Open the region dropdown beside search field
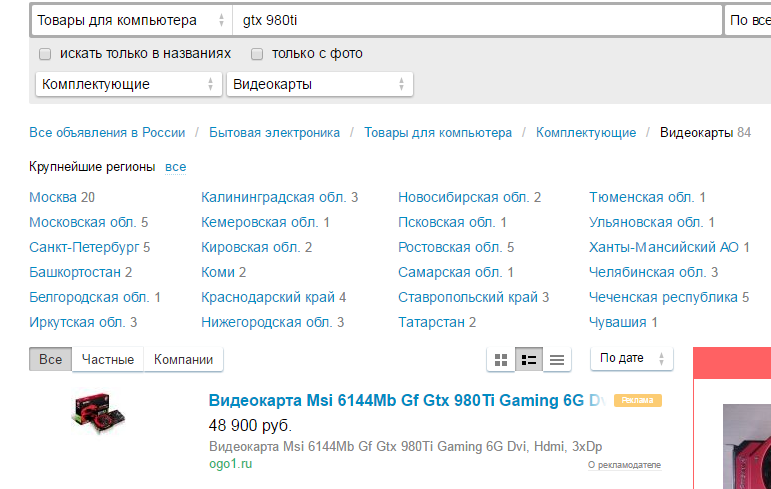The height and width of the screenshot is (489, 771). point(747,20)
